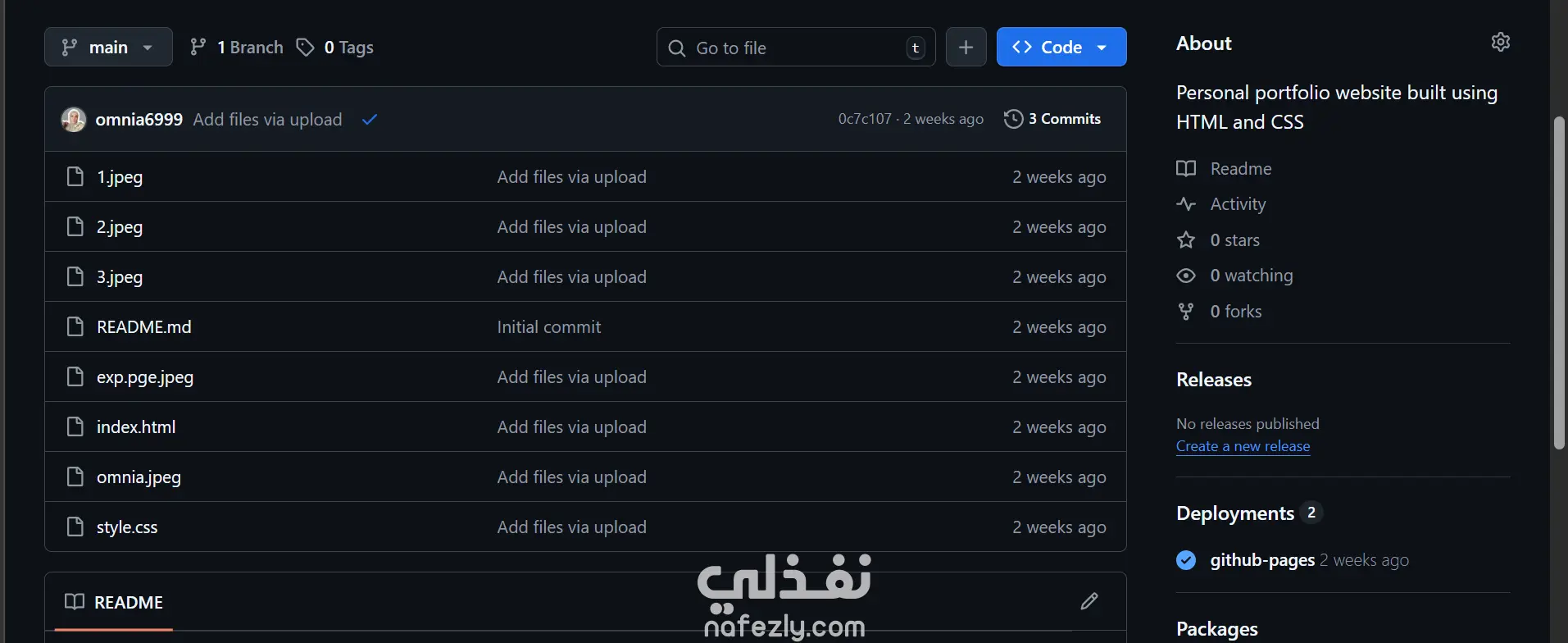Image resolution: width=1568 pixels, height=643 pixels.
Task: Open the Initial commit message link
Action: pos(549,327)
